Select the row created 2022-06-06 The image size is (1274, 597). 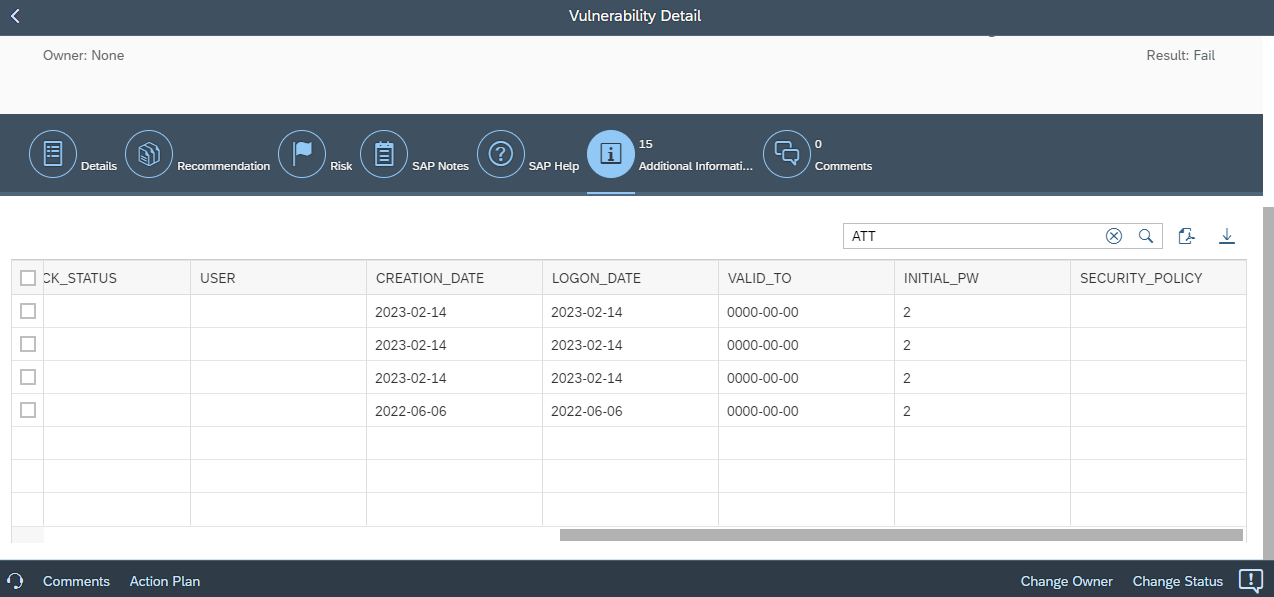28,410
